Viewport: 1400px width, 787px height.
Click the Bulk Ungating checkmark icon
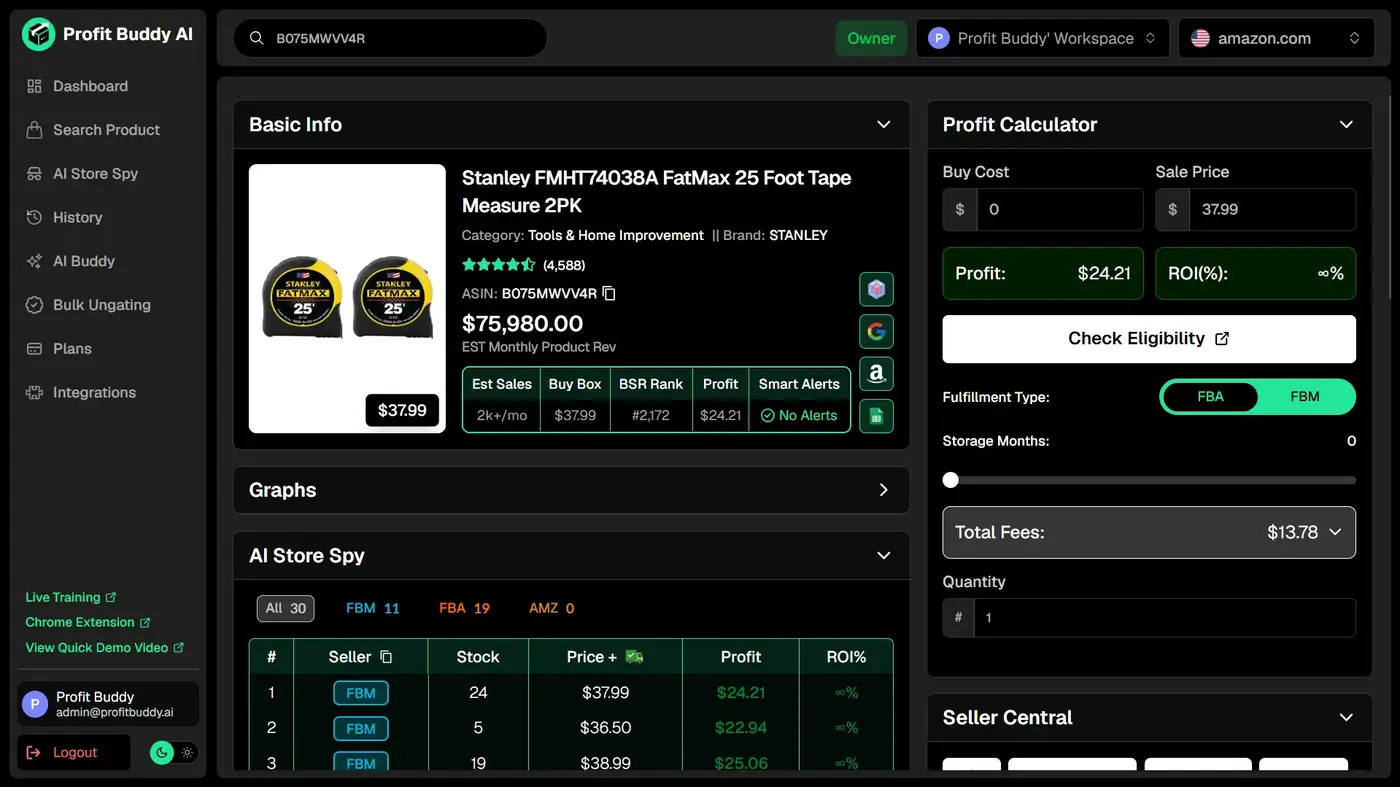34,305
